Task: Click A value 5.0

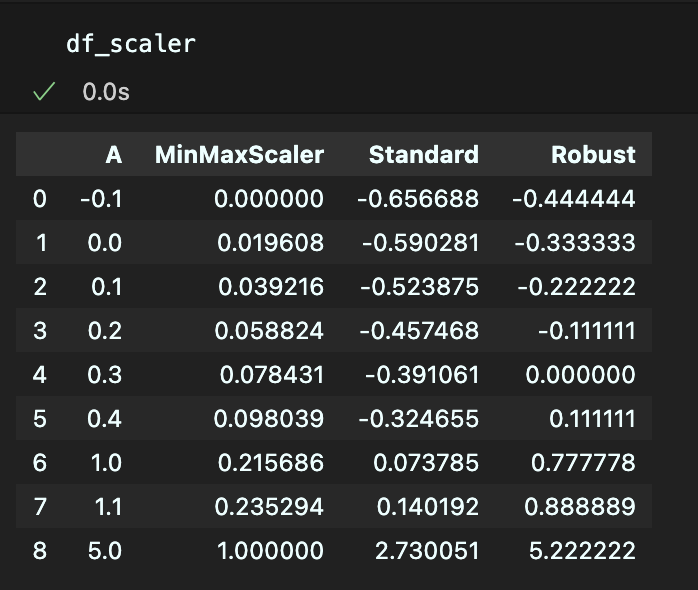Action: 105,550
